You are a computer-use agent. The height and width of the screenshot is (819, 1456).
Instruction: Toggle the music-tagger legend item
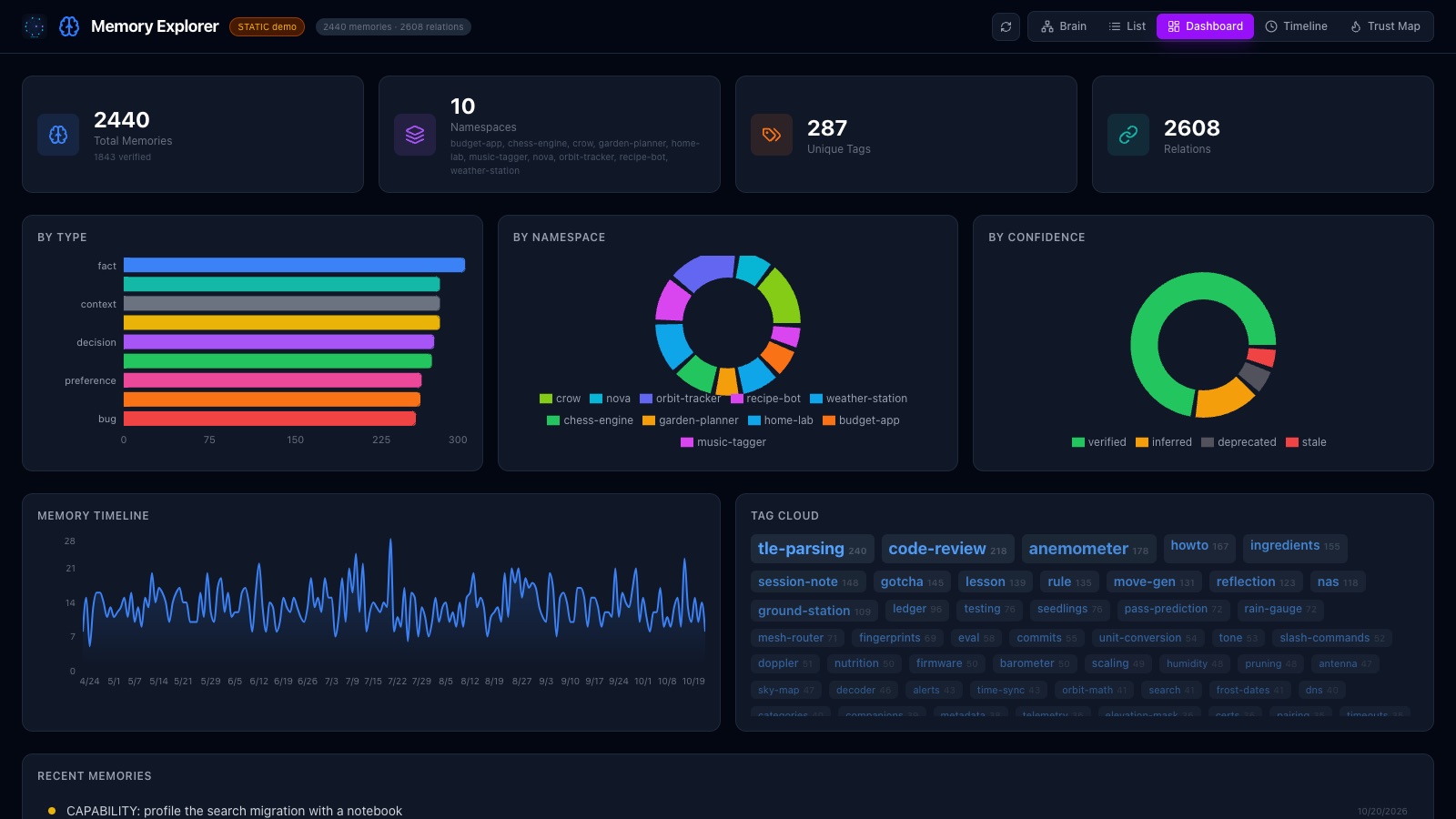pos(723,442)
